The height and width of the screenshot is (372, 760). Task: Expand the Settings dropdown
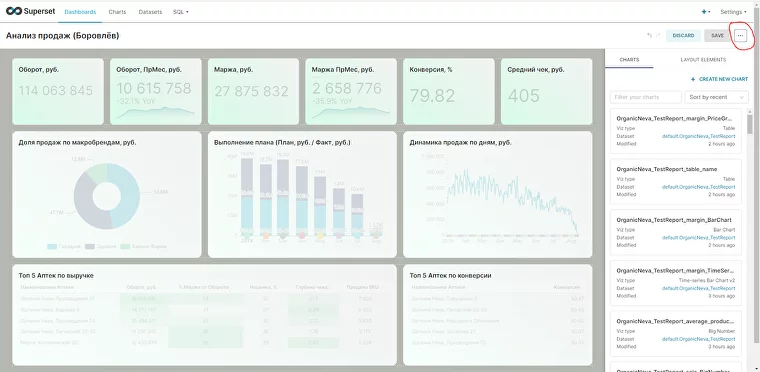(x=733, y=12)
